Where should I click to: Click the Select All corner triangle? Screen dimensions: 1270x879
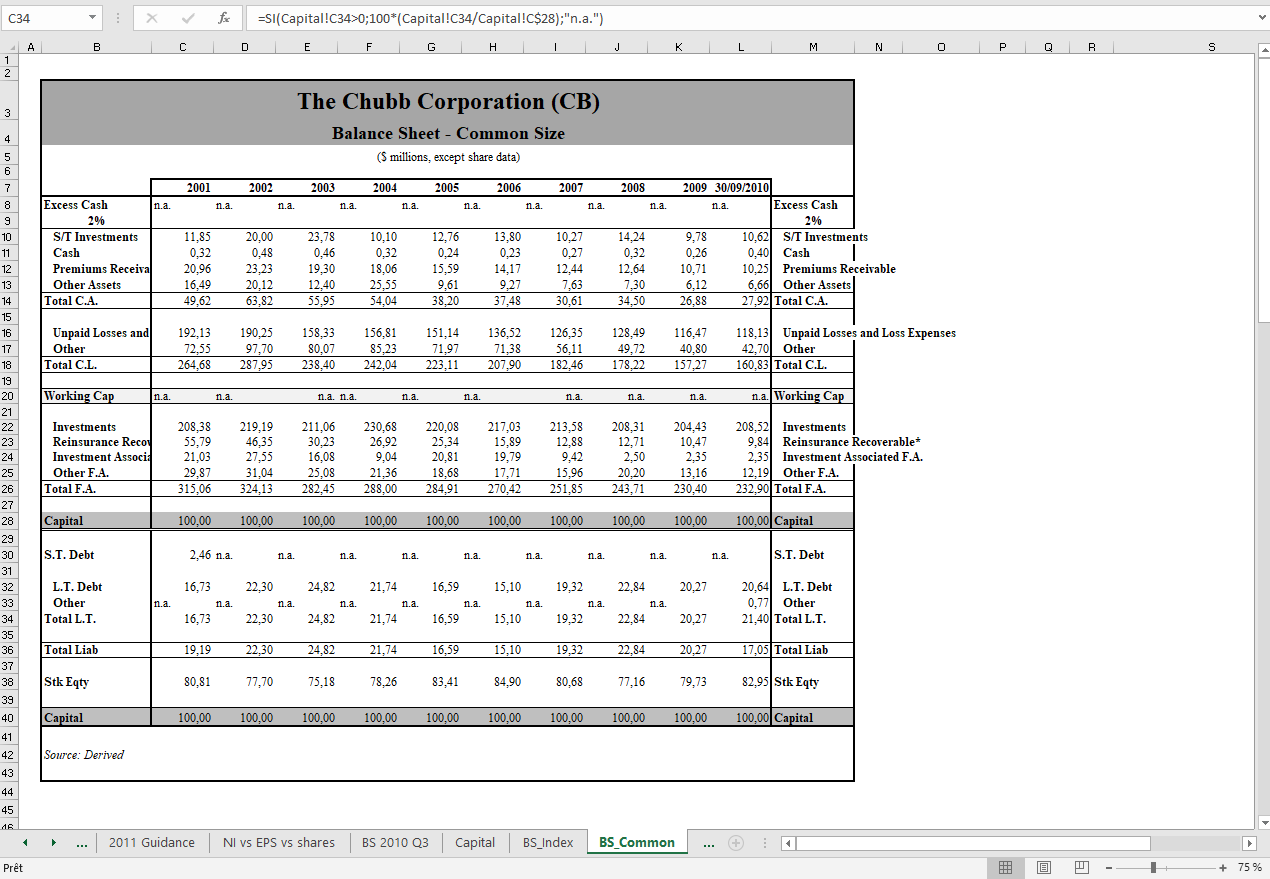11,47
